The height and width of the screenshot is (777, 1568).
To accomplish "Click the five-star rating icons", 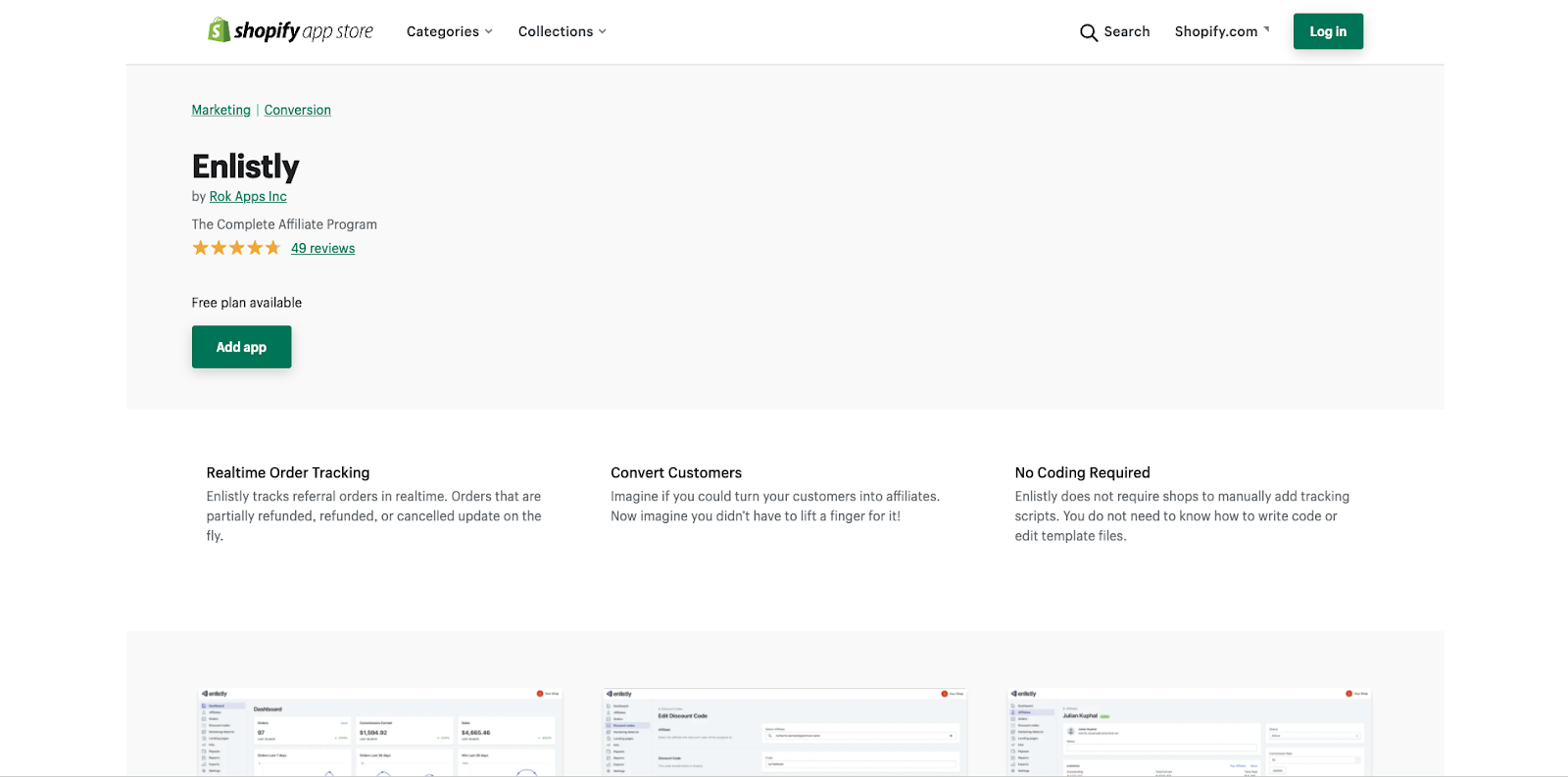I will [236, 248].
